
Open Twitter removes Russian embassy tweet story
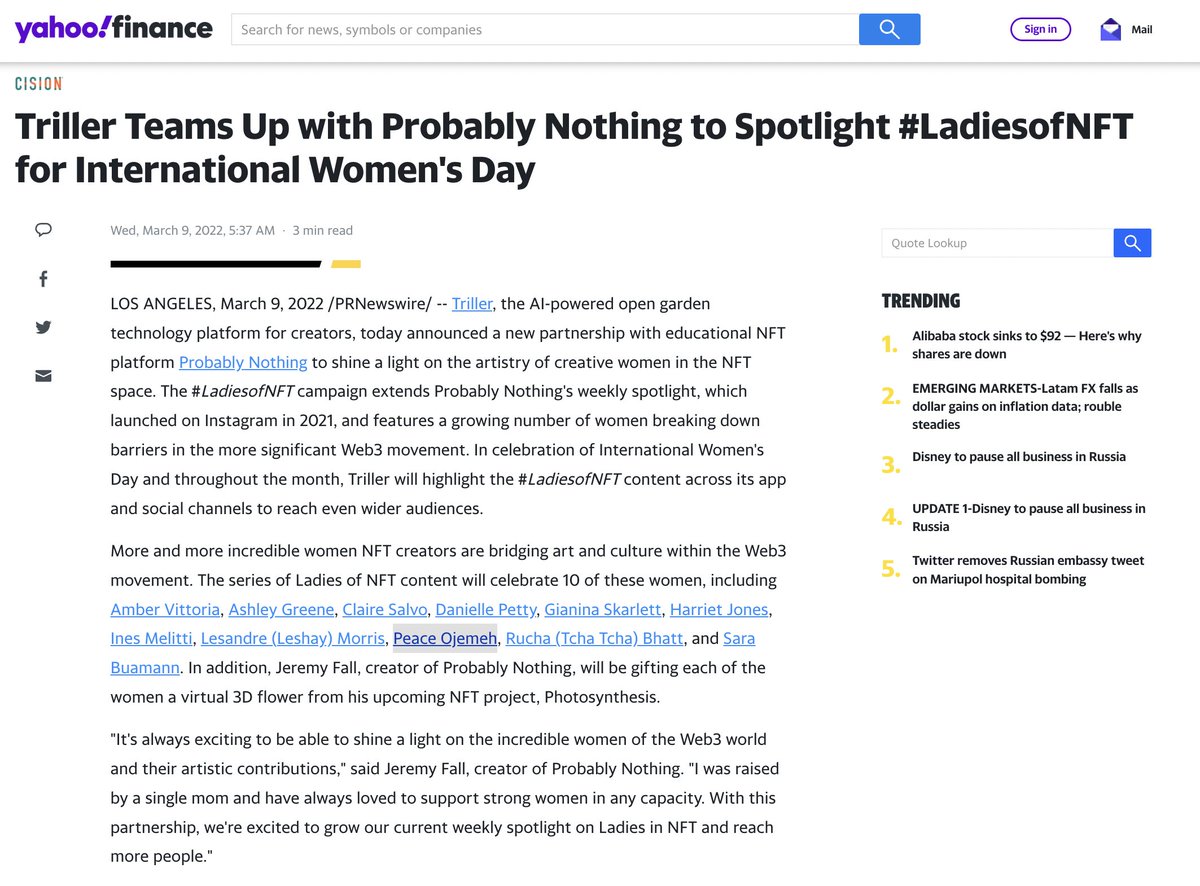click(x=1028, y=570)
